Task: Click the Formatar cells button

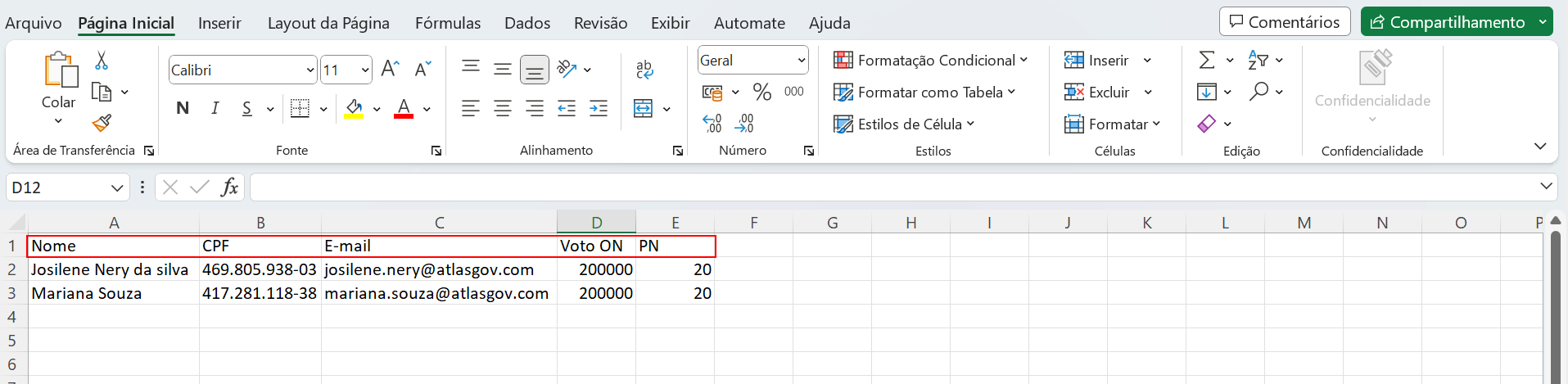Action: pyautogui.click(x=1112, y=124)
